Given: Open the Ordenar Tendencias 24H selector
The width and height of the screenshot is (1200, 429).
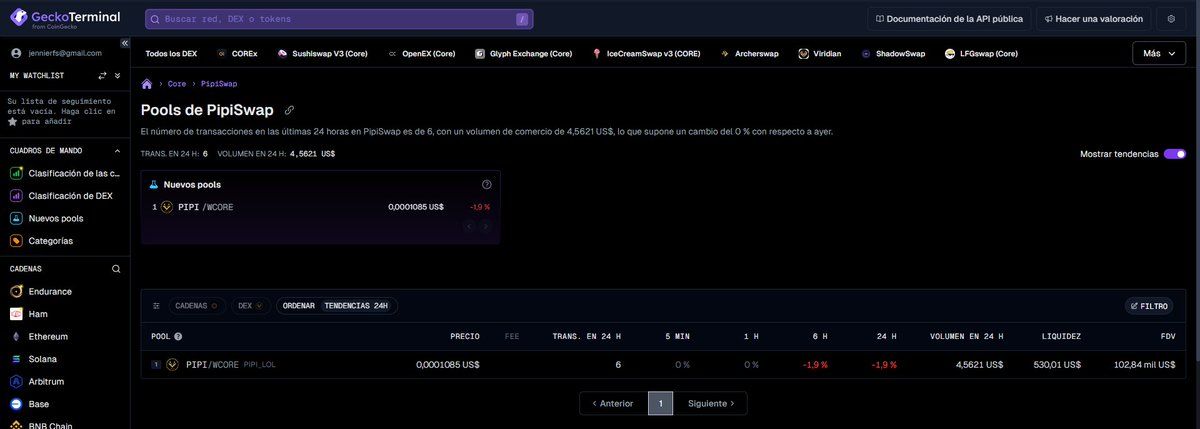Looking at the screenshot, I should pyautogui.click(x=336, y=306).
